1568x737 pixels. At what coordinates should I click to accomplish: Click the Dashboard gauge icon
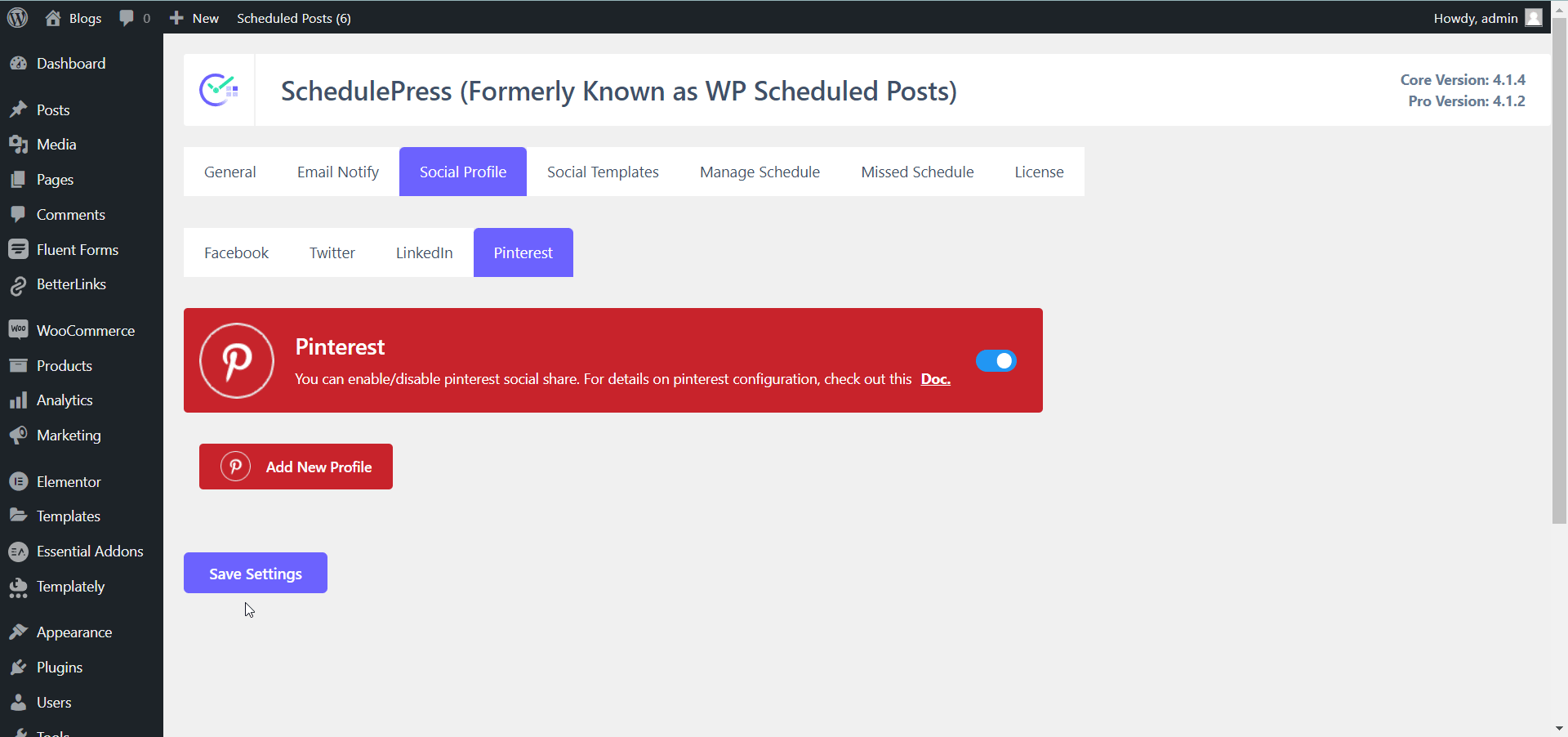tap(18, 63)
